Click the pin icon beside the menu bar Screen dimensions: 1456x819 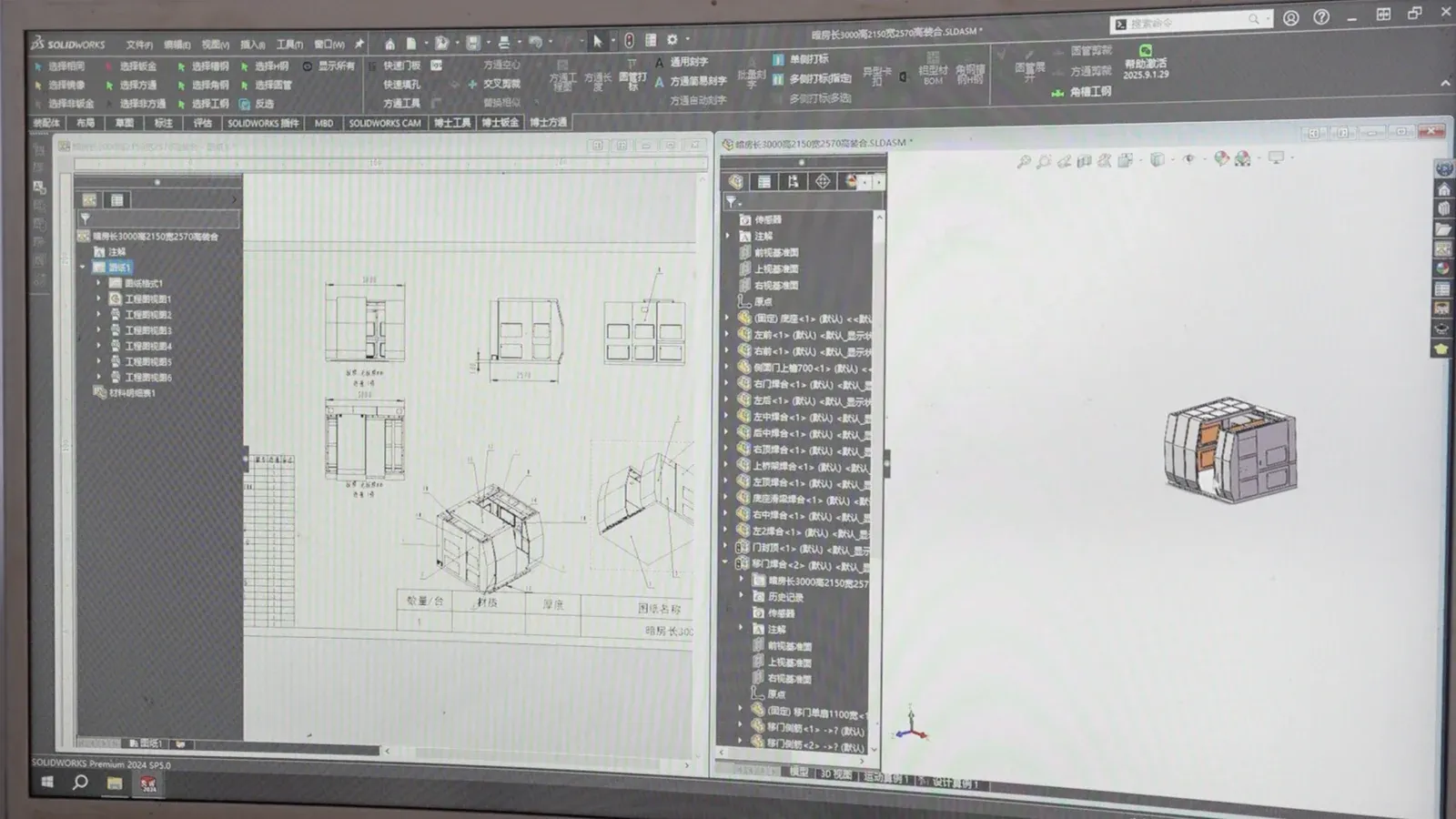359,44
